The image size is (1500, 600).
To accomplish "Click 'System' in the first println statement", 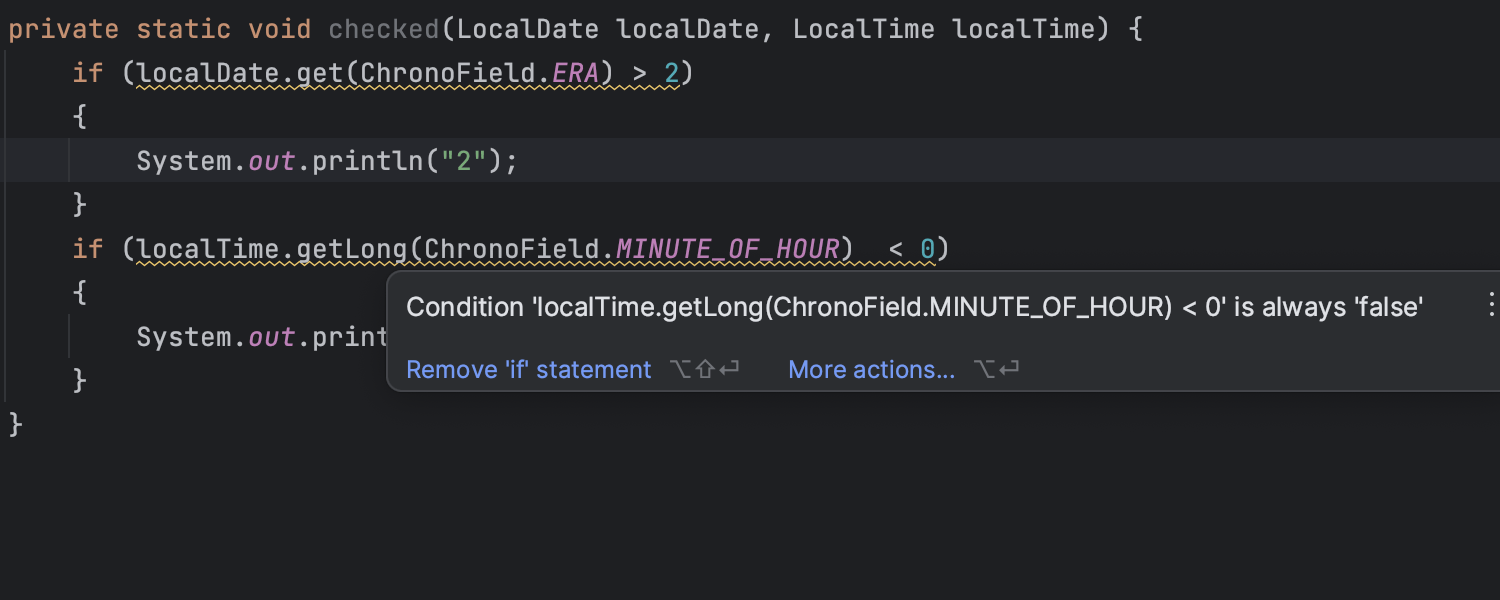I will 184,161.
